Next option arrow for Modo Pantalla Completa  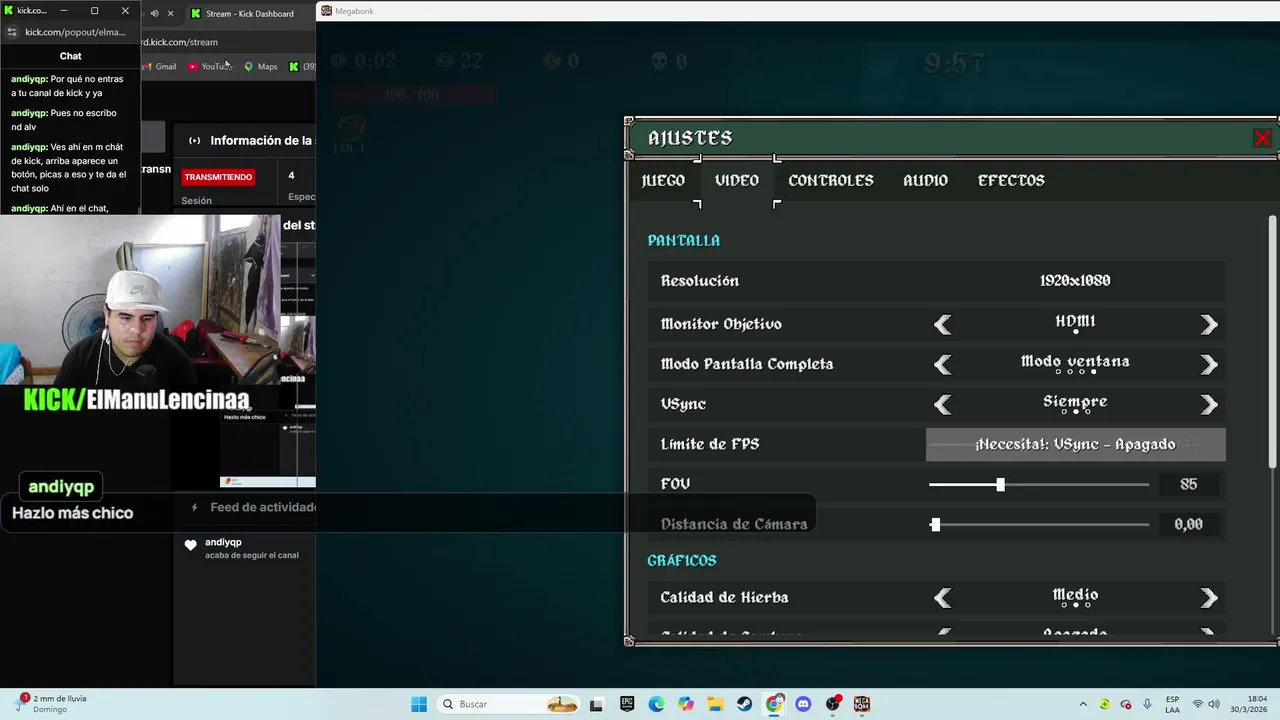(x=1208, y=364)
